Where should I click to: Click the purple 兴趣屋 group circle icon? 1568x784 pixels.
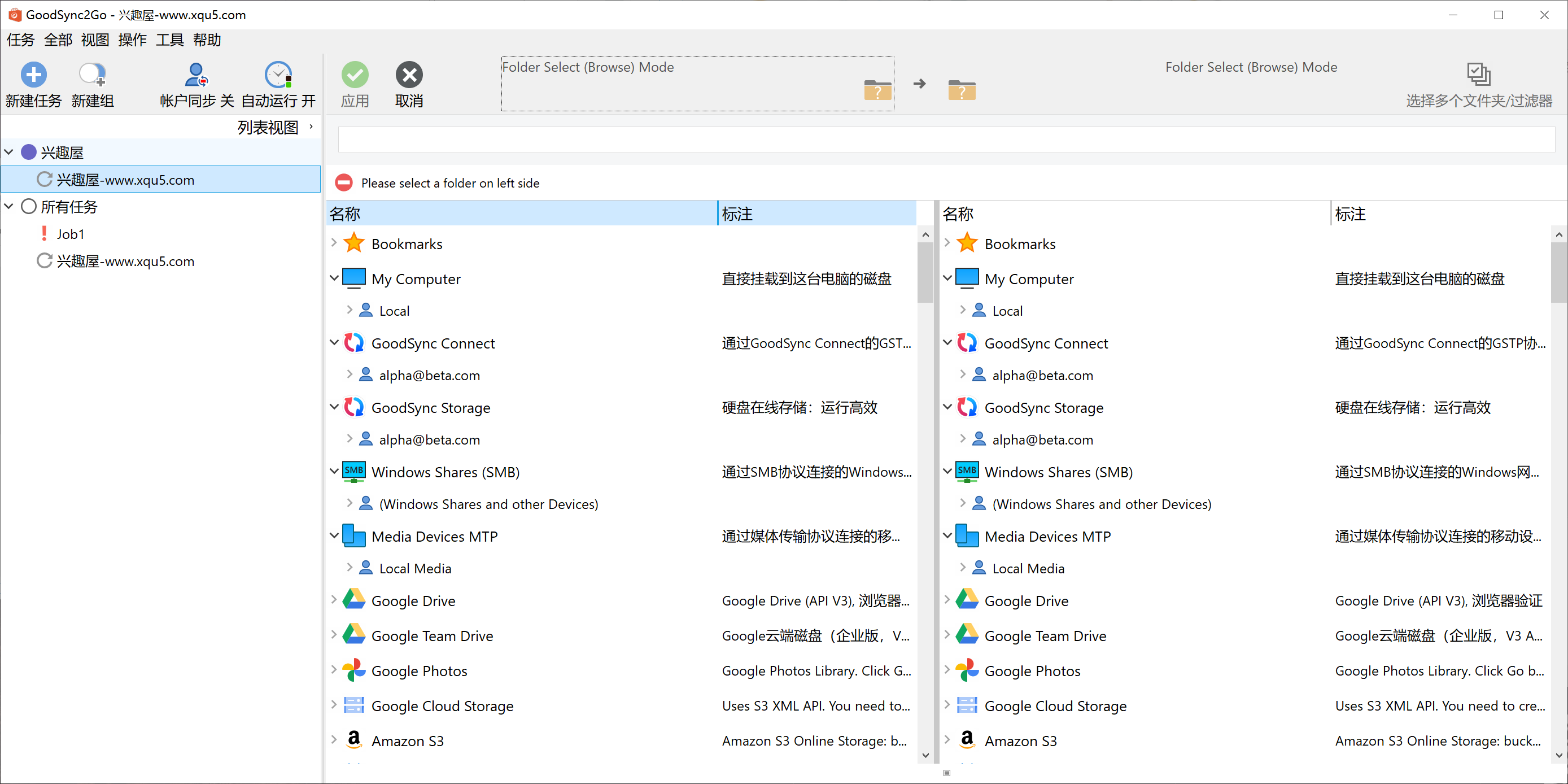(29, 152)
